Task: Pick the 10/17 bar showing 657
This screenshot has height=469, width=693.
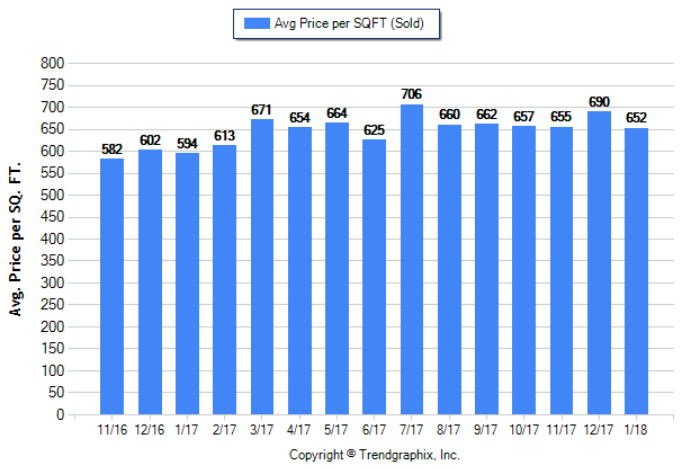Action: 524,270
